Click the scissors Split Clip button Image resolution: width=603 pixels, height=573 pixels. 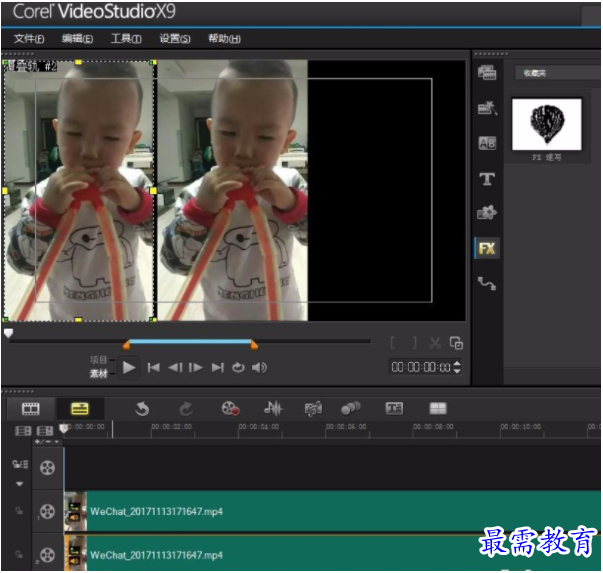pyautogui.click(x=435, y=343)
